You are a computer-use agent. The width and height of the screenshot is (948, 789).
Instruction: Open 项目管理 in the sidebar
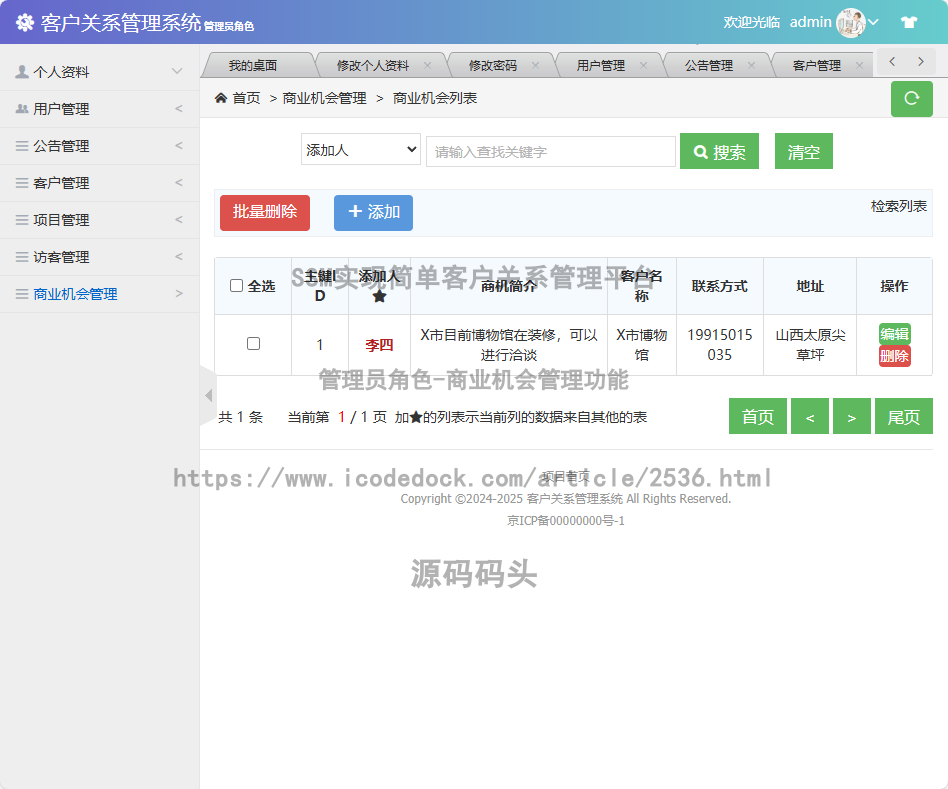(100, 220)
